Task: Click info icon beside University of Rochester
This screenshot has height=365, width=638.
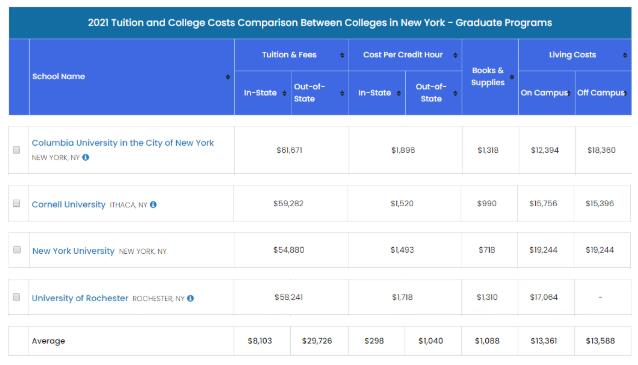Action: (190, 298)
